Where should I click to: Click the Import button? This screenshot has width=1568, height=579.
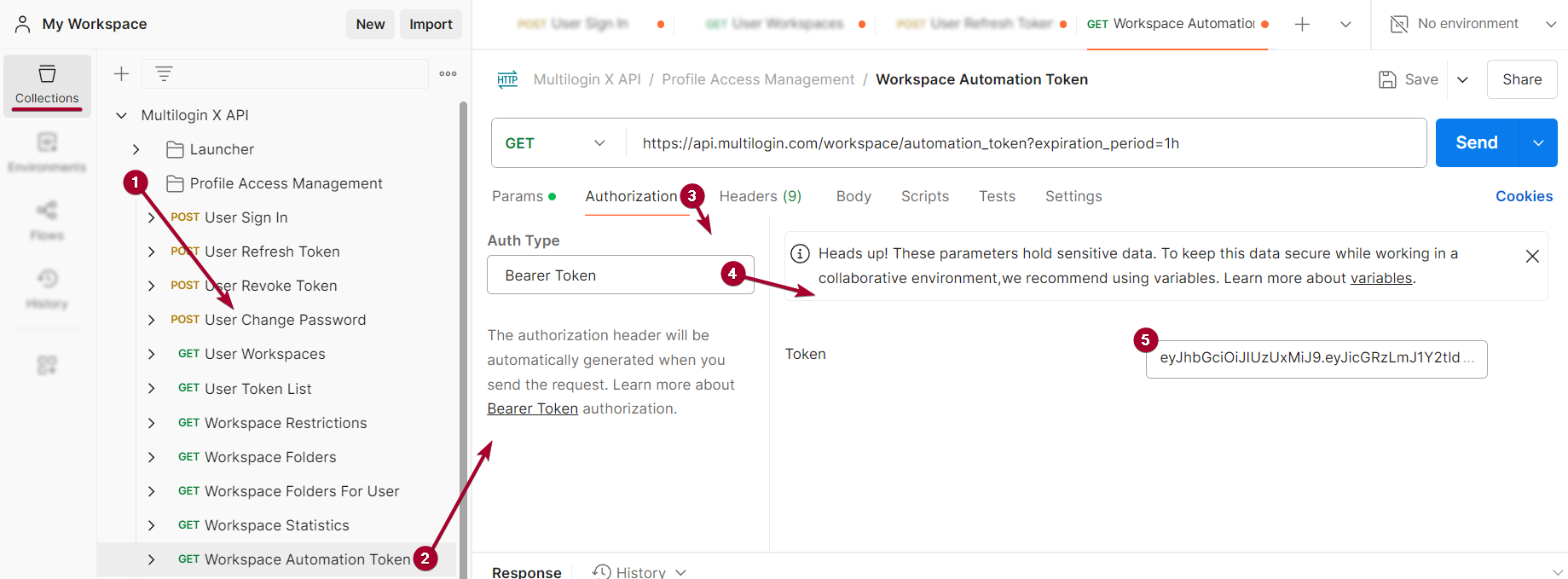[431, 24]
